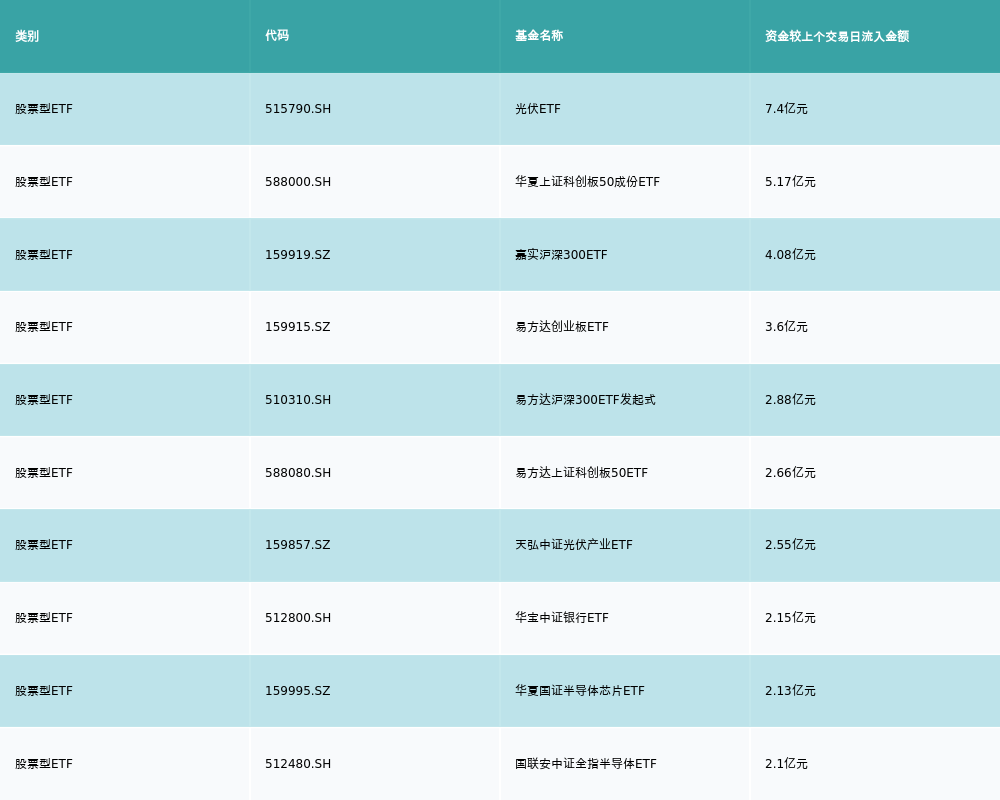Click 股票型ETF in the 159857.SZ row
The image size is (1000, 800).
coord(44,545)
